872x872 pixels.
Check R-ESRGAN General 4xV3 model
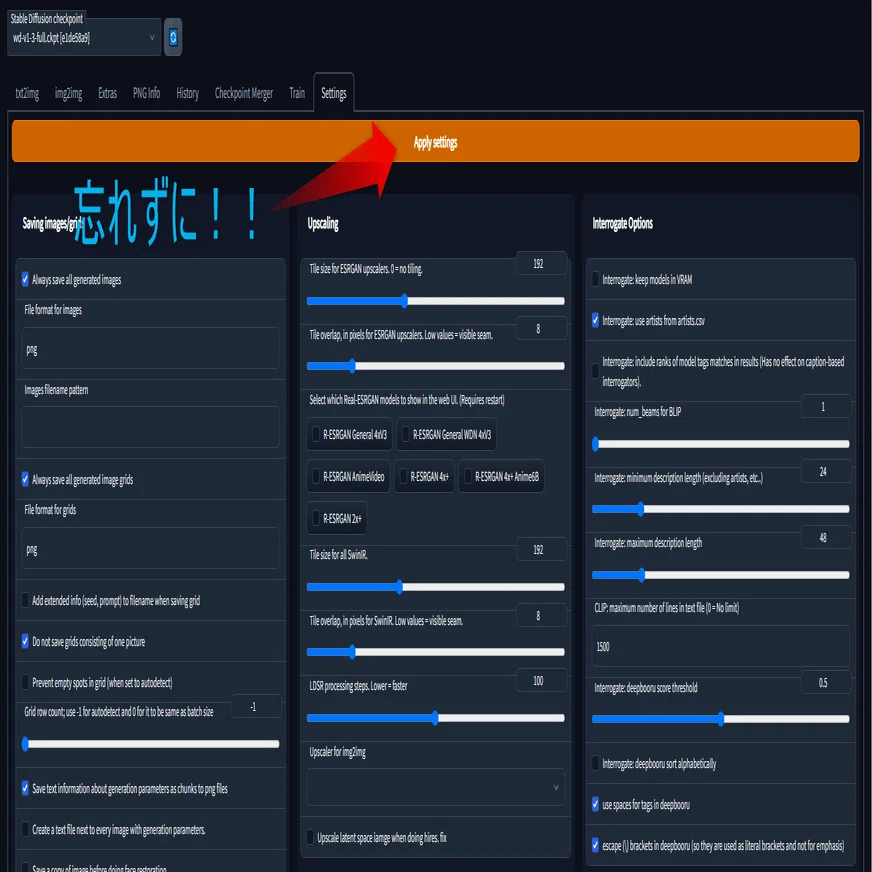pos(316,434)
